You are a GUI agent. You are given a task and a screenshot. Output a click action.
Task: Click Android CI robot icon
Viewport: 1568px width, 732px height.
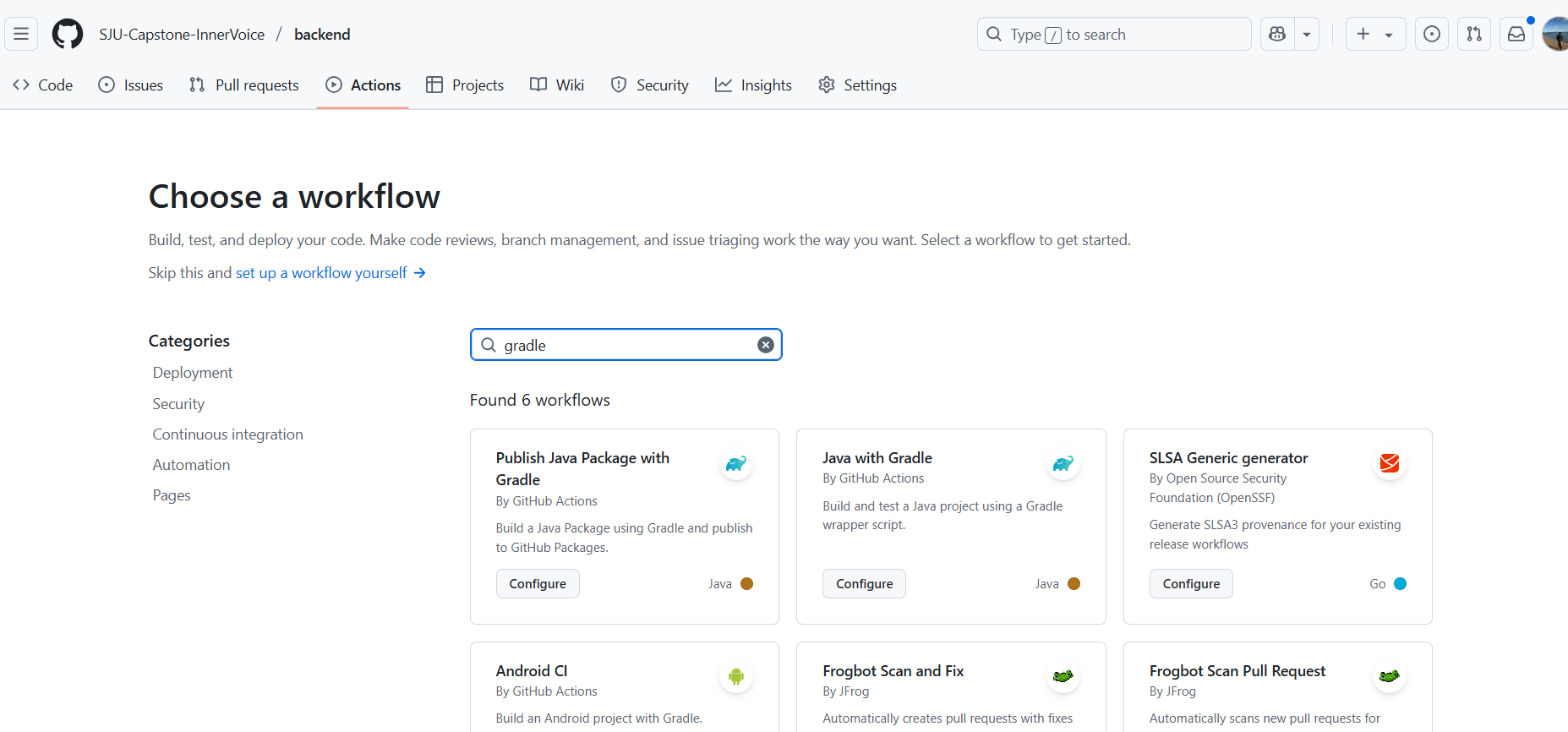tap(736, 676)
